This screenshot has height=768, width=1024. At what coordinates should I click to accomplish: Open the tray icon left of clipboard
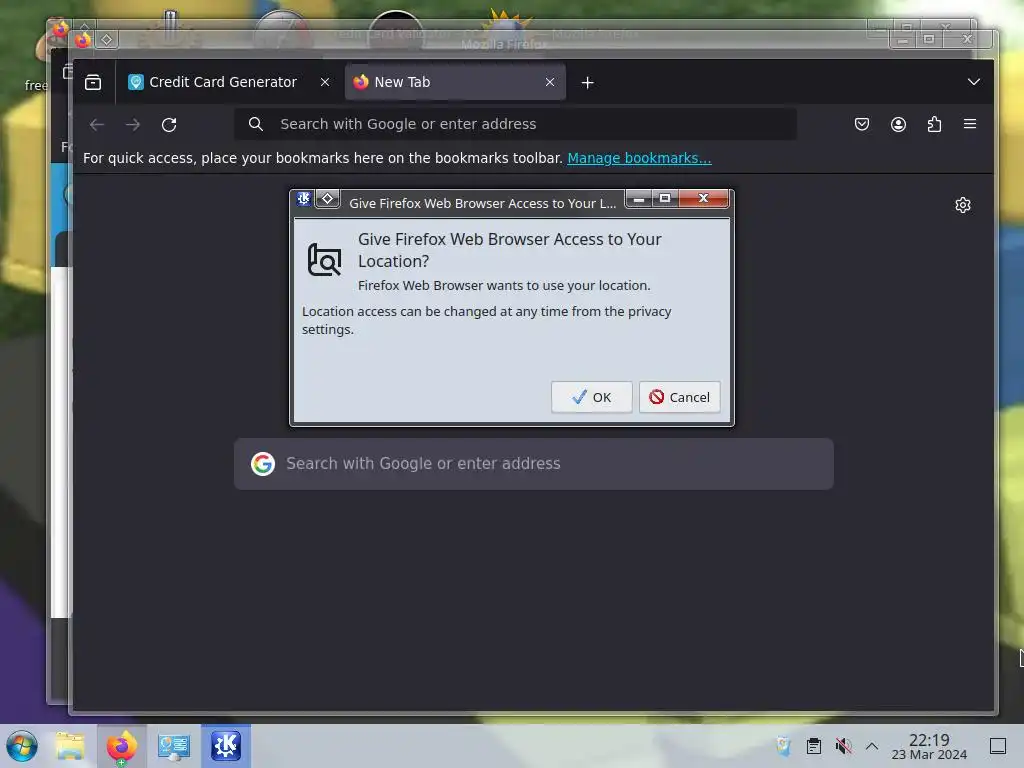point(784,746)
